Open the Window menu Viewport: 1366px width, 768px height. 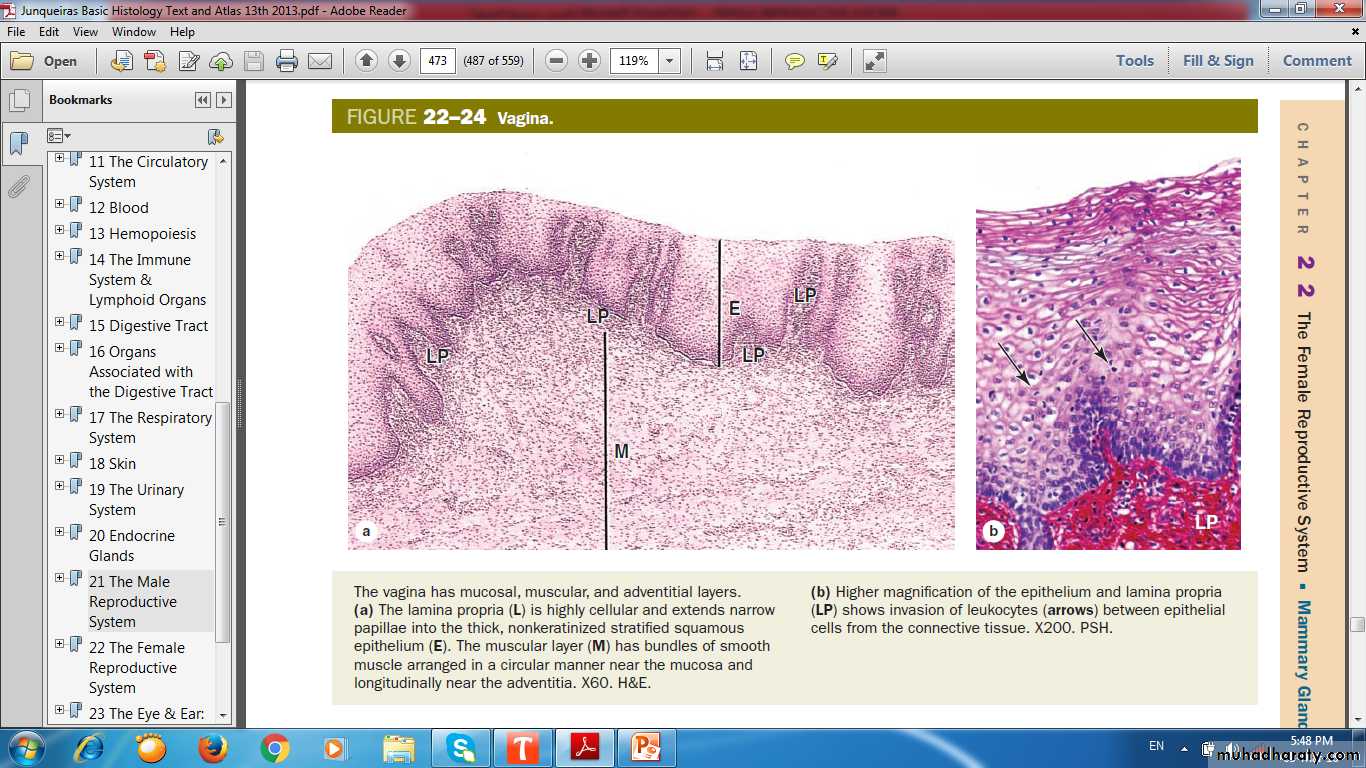(133, 32)
